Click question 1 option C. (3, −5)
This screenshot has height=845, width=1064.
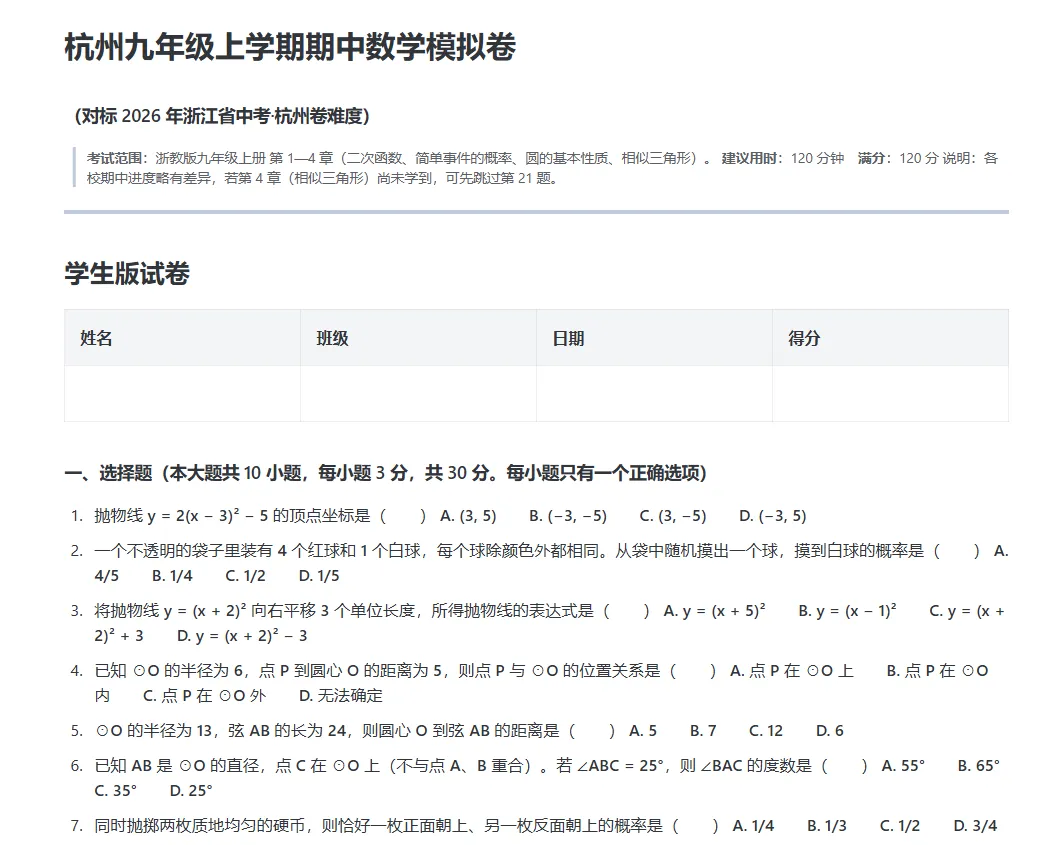tap(673, 516)
